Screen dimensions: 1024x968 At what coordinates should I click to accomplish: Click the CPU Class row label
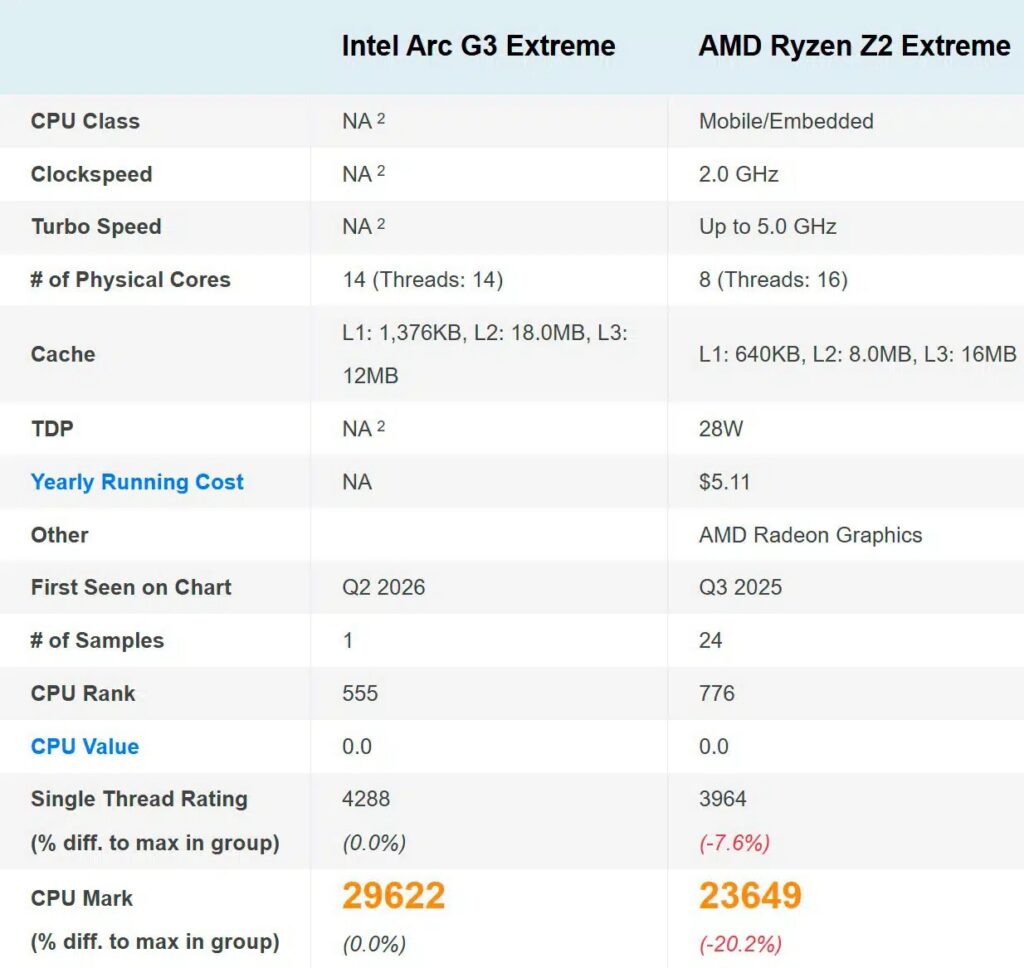pos(86,121)
